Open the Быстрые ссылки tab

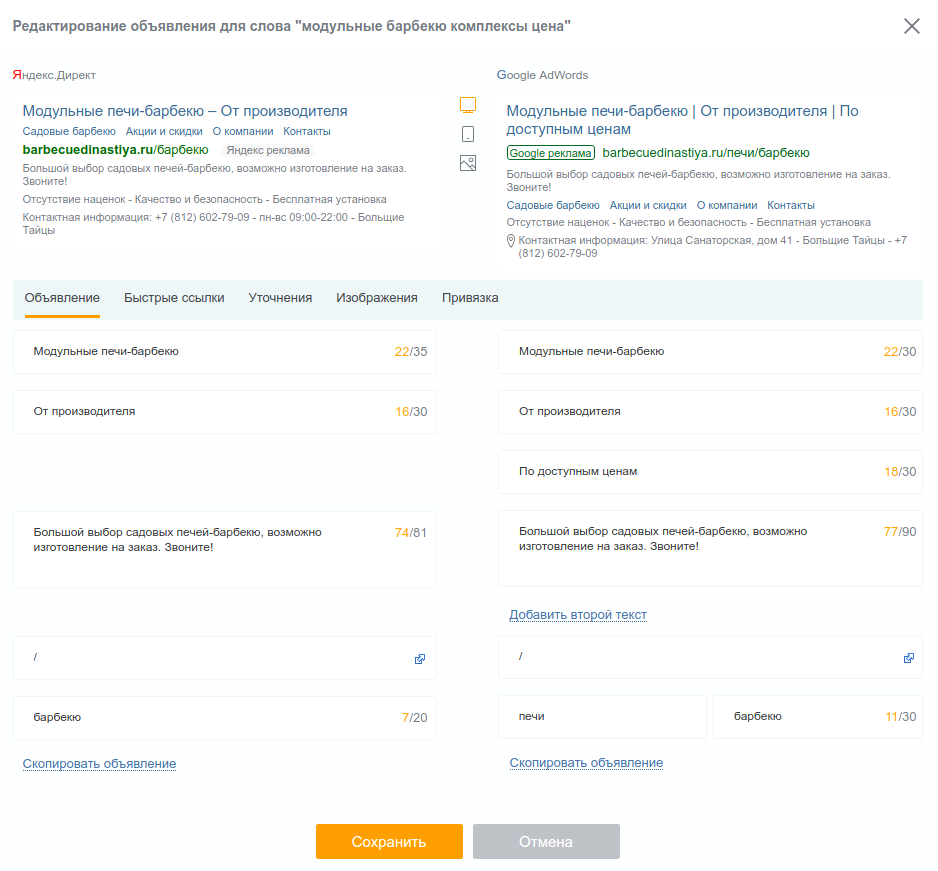pyautogui.click(x=174, y=298)
